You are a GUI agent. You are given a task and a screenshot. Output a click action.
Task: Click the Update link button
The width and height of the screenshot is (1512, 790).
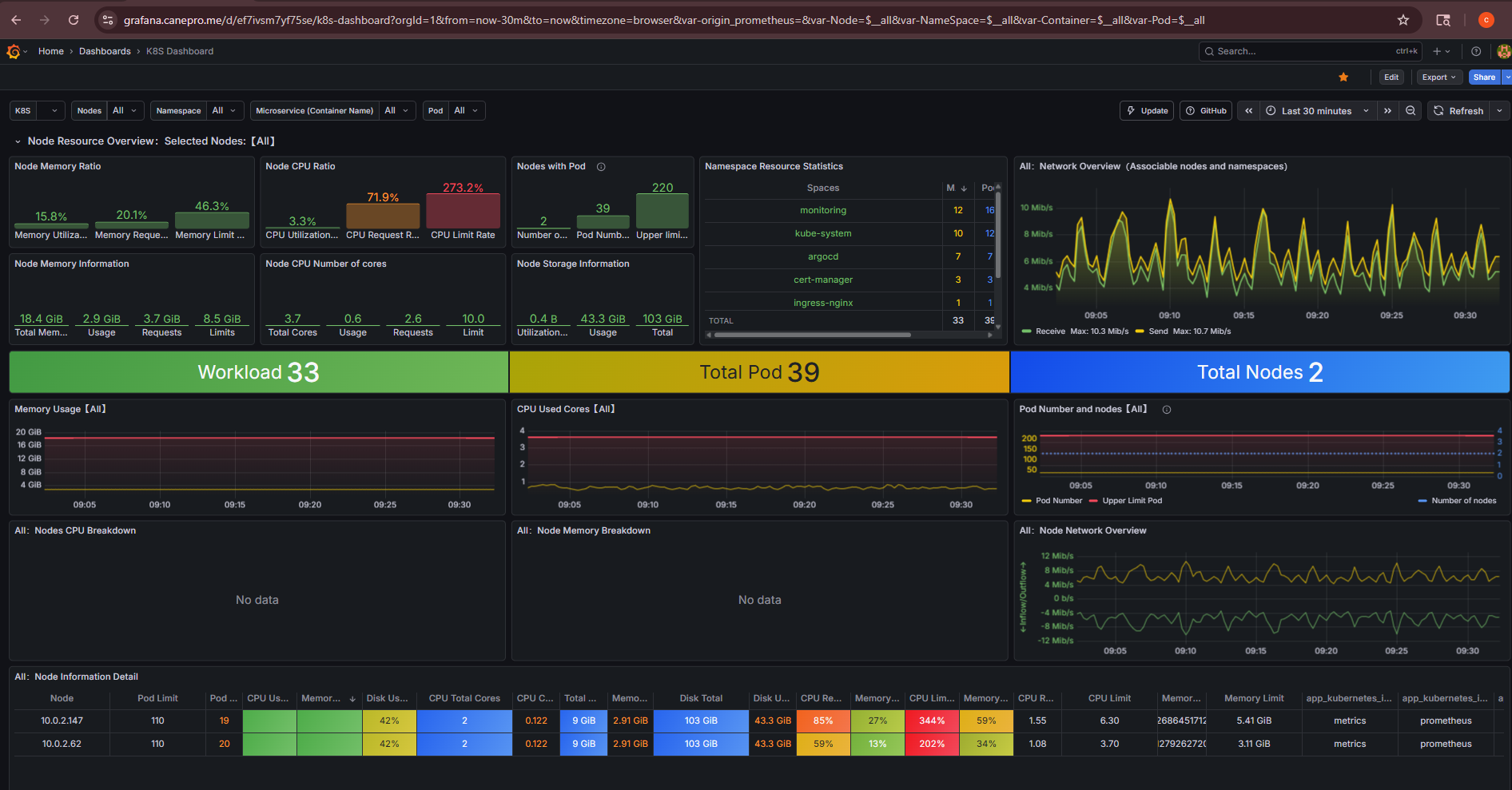(x=1147, y=111)
